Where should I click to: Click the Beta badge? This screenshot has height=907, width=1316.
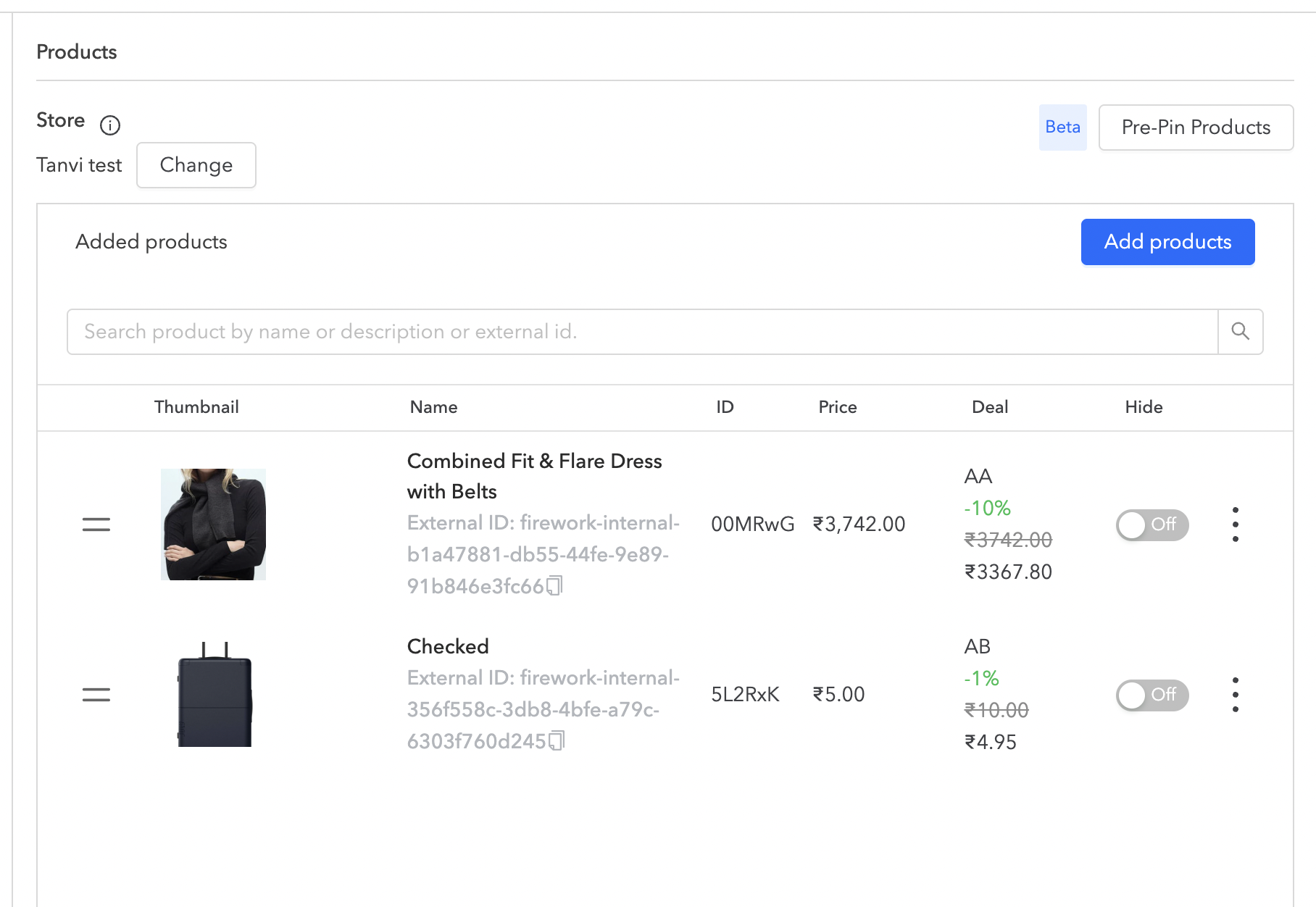tap(1062, 128)
